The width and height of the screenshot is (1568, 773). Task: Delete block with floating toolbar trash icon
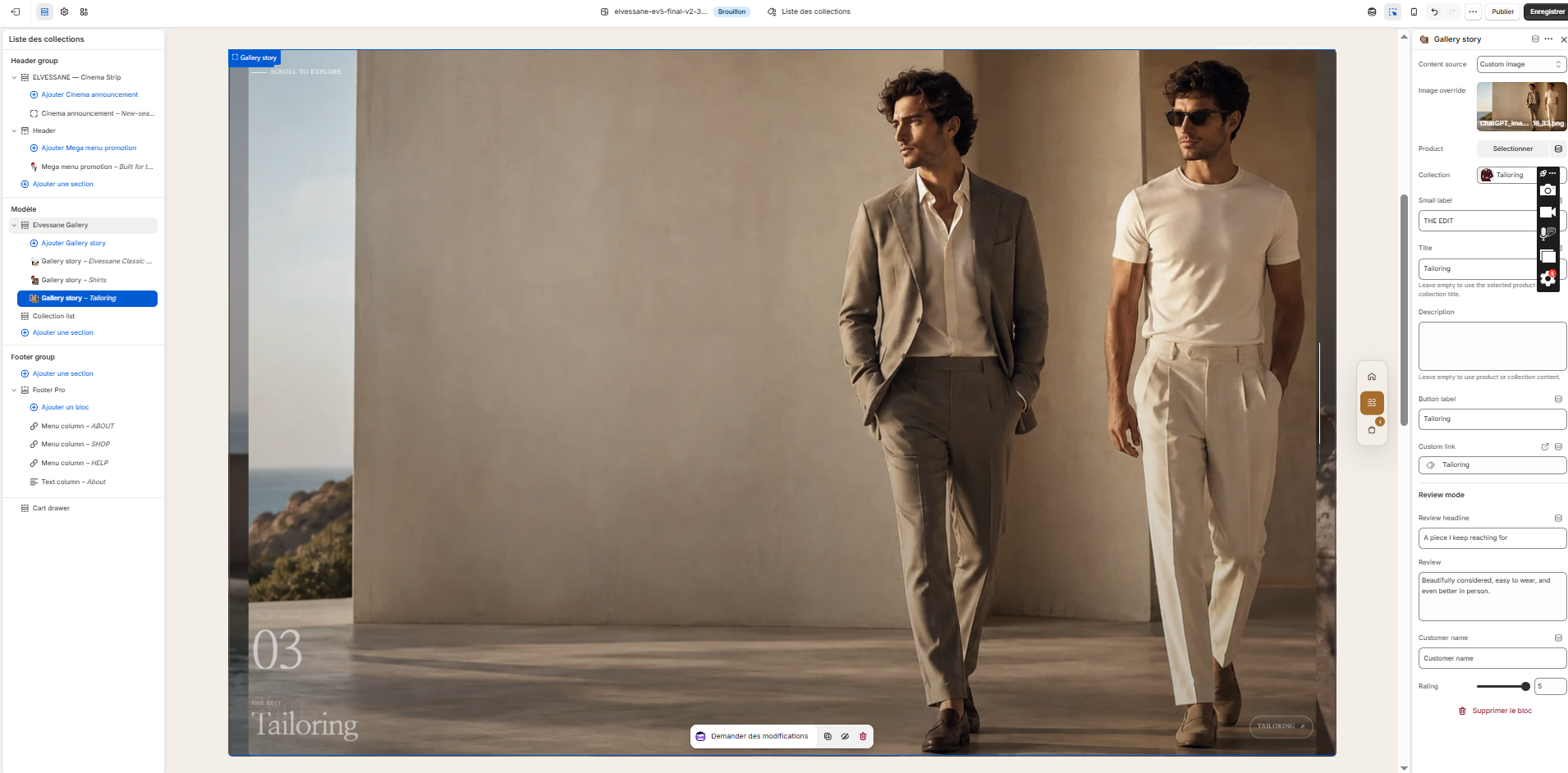pyautogui.click(x=863, y=736)
